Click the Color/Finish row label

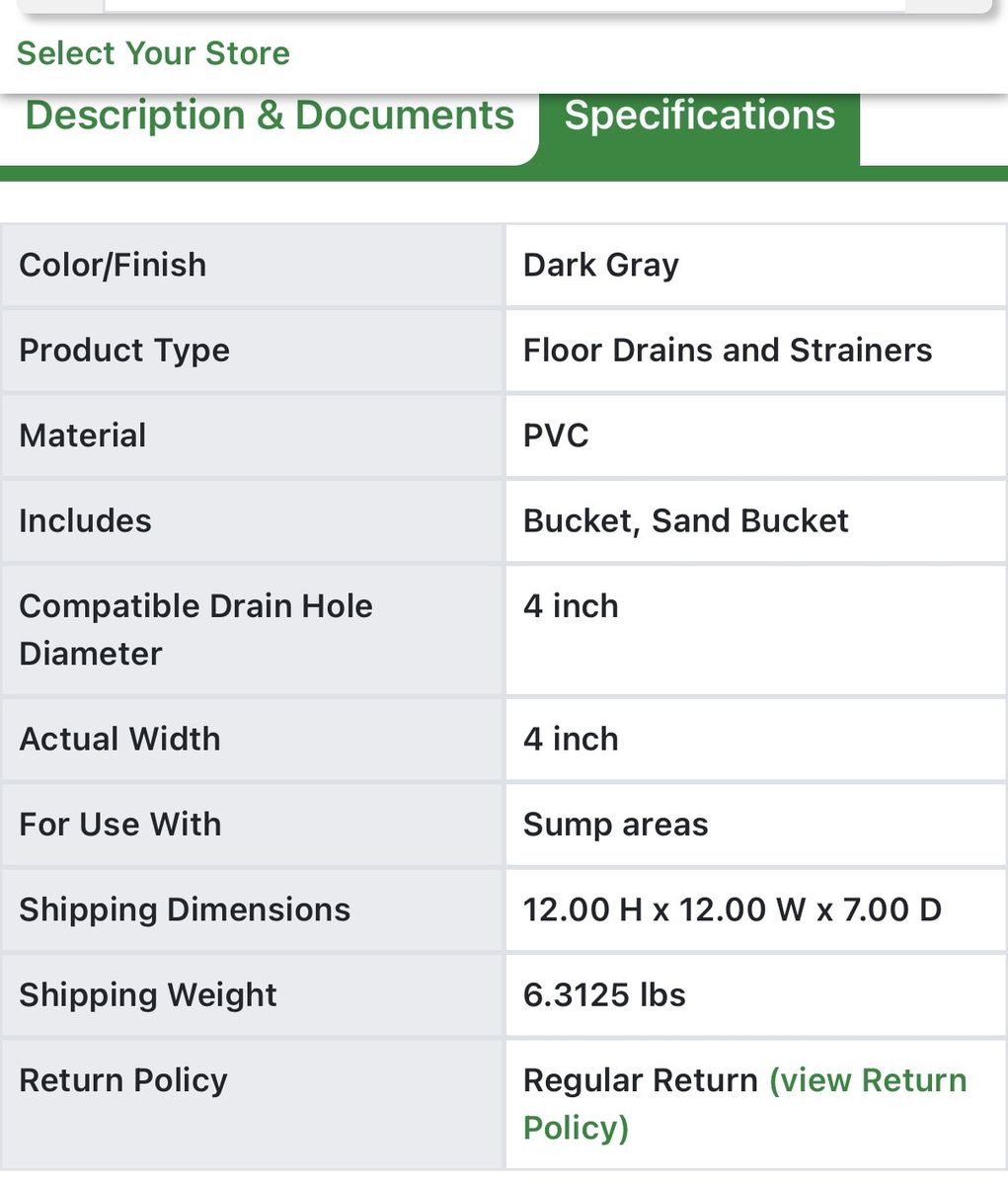tap(113, 266)
